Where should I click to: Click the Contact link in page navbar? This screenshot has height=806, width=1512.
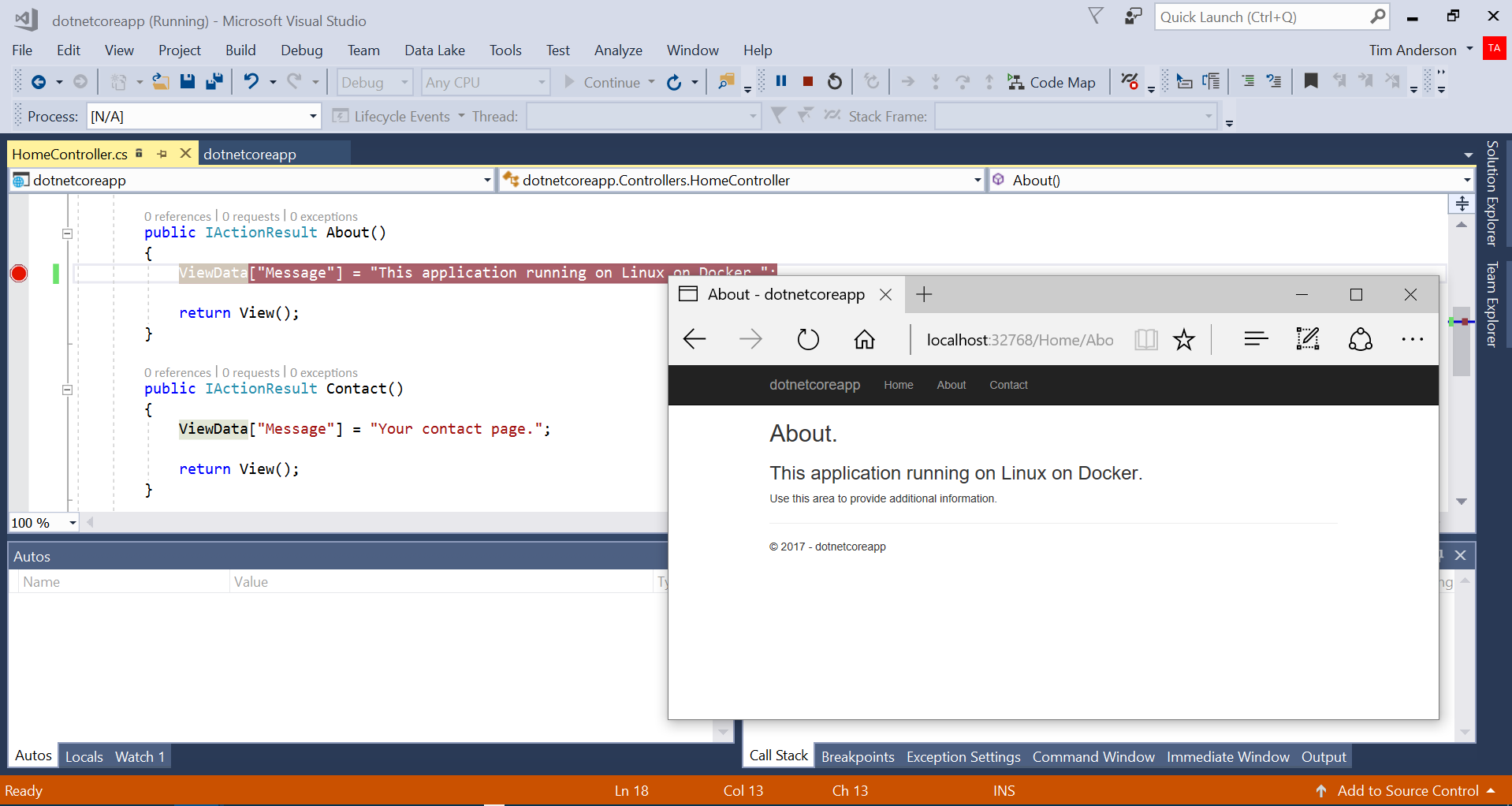(1008, 385)
